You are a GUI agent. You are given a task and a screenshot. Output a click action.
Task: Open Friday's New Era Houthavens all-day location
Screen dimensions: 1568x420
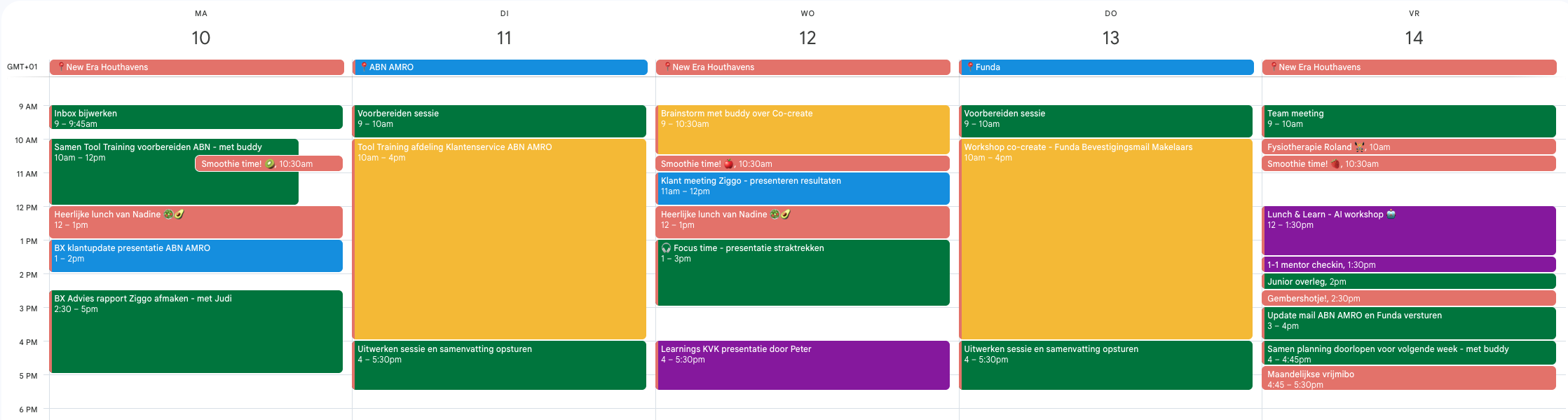point(1410,67)
